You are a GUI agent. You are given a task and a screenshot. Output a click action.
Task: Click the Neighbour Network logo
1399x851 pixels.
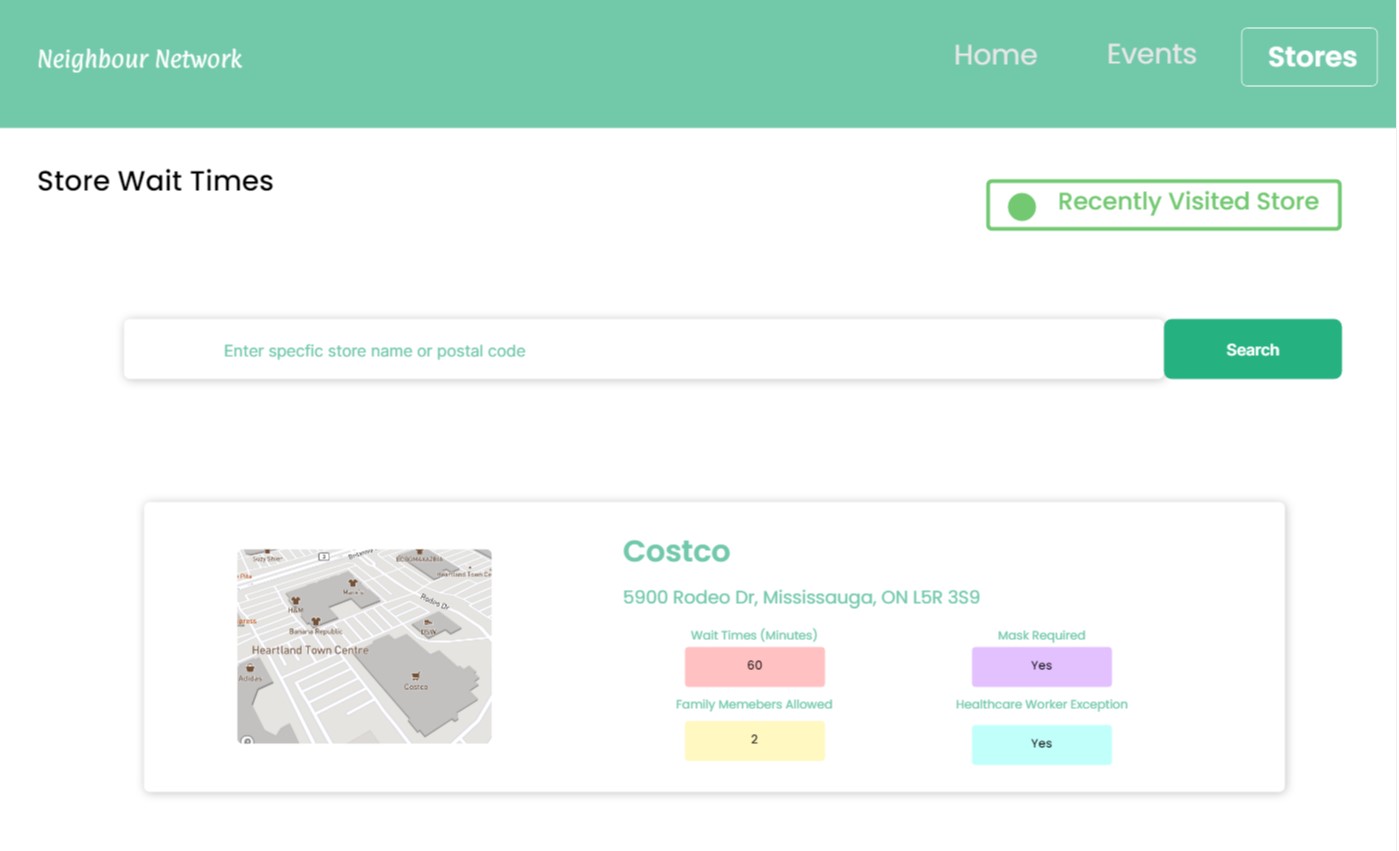pyautogui.click(x=140, y=59)
